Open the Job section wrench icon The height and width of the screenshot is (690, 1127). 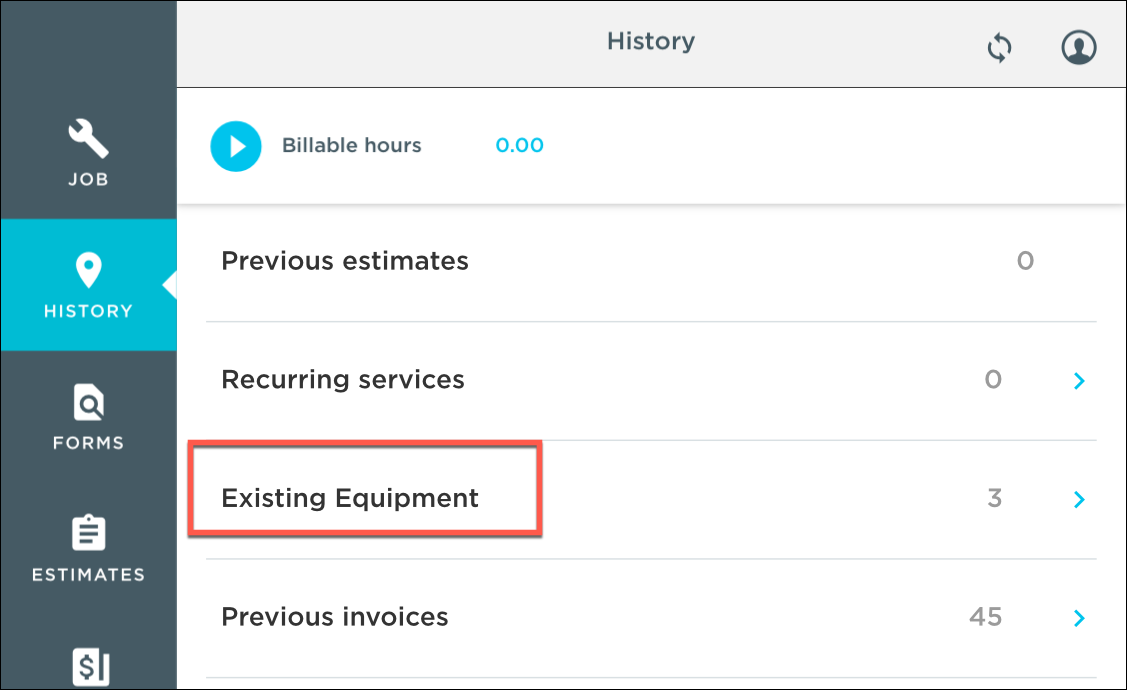(88, 138)
